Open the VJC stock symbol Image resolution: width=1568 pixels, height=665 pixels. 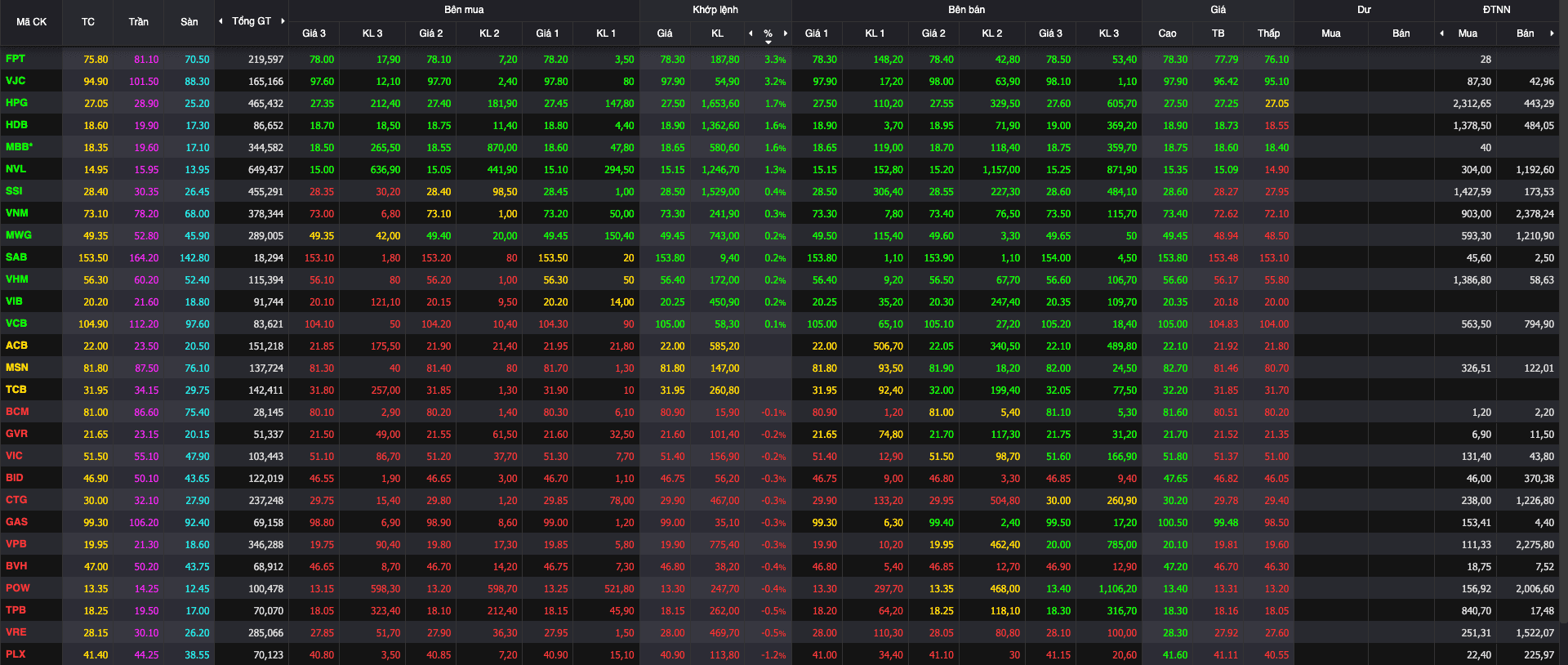pyautogui.click(x=16, y=81)
